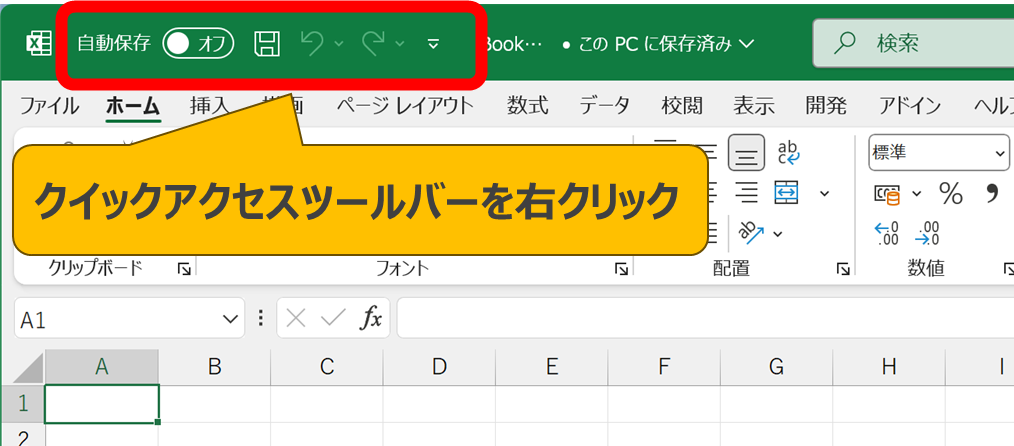Click the Insert Function fx button

(x=371, y=319)
